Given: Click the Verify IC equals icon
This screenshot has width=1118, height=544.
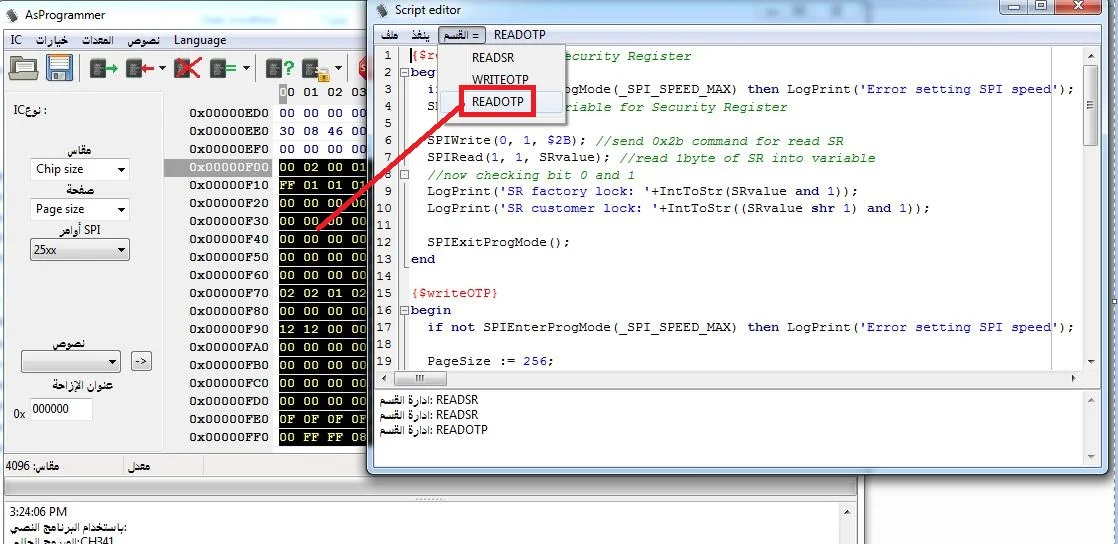Looking at the screenshot, I should tap(221, 68).
